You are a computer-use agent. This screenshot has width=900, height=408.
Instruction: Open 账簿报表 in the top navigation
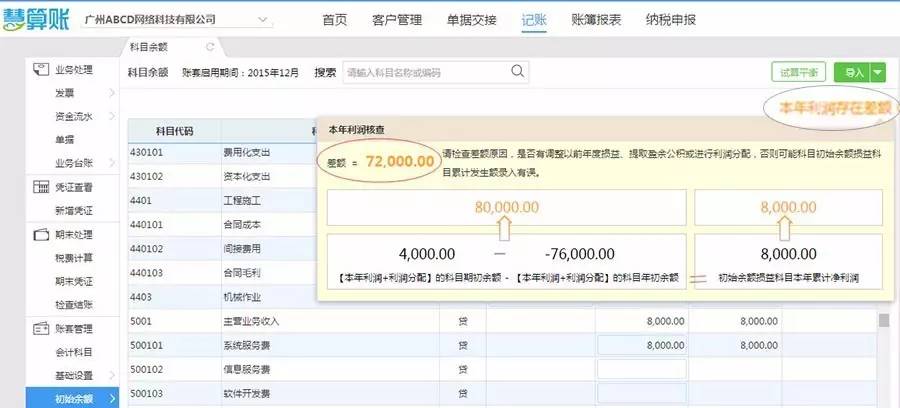click(x=596, y=20)
